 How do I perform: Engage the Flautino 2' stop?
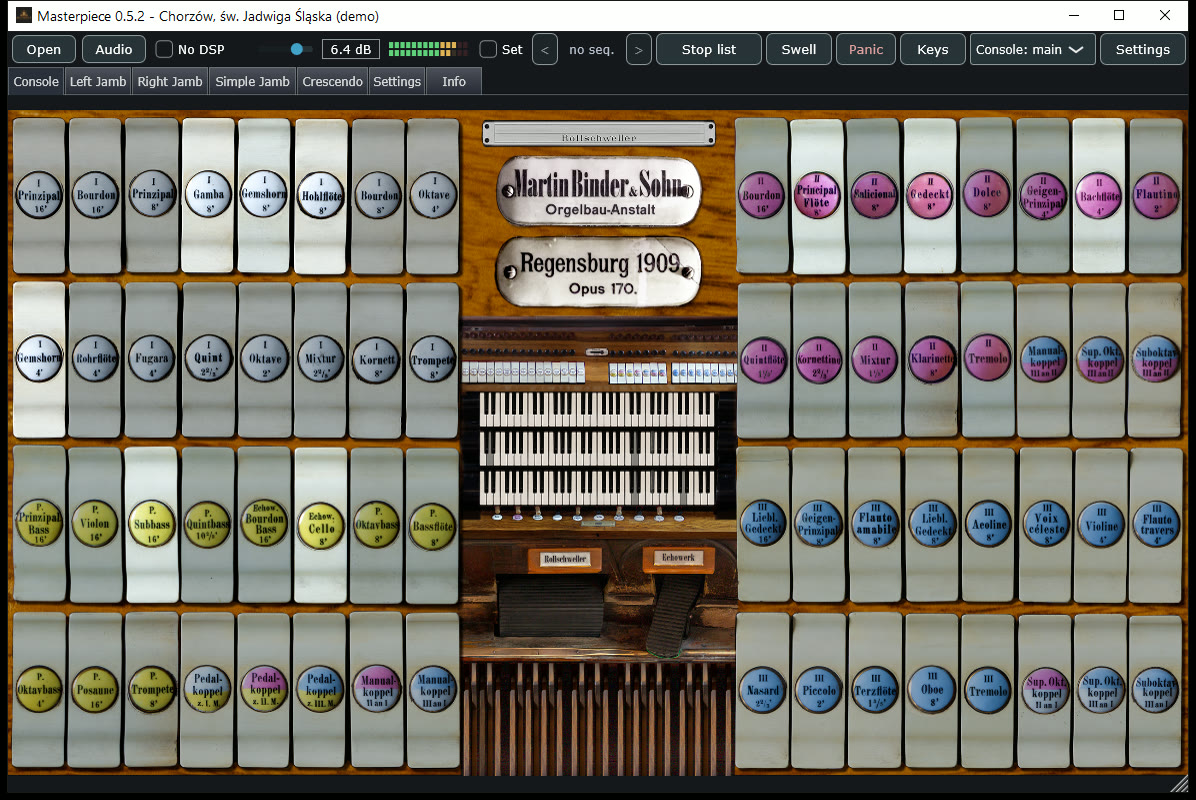[x=1156, y=195]
